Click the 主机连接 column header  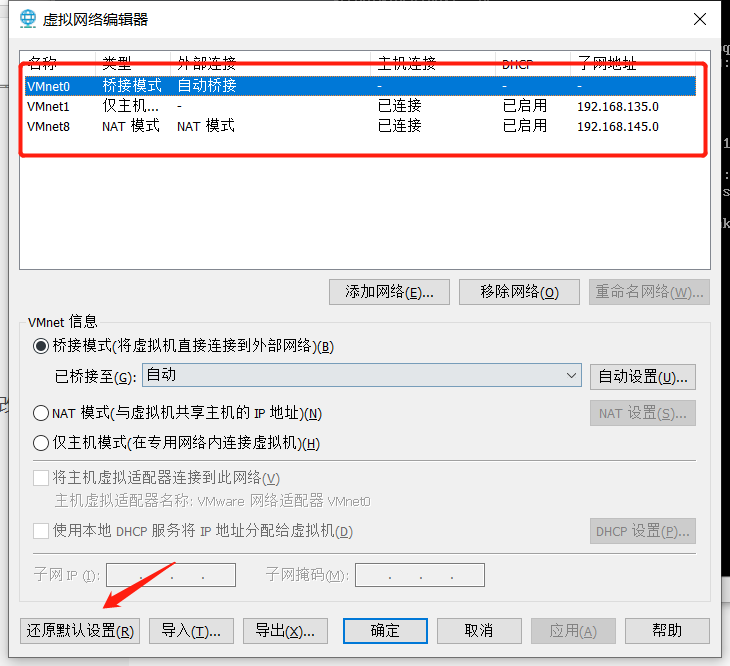433,62
